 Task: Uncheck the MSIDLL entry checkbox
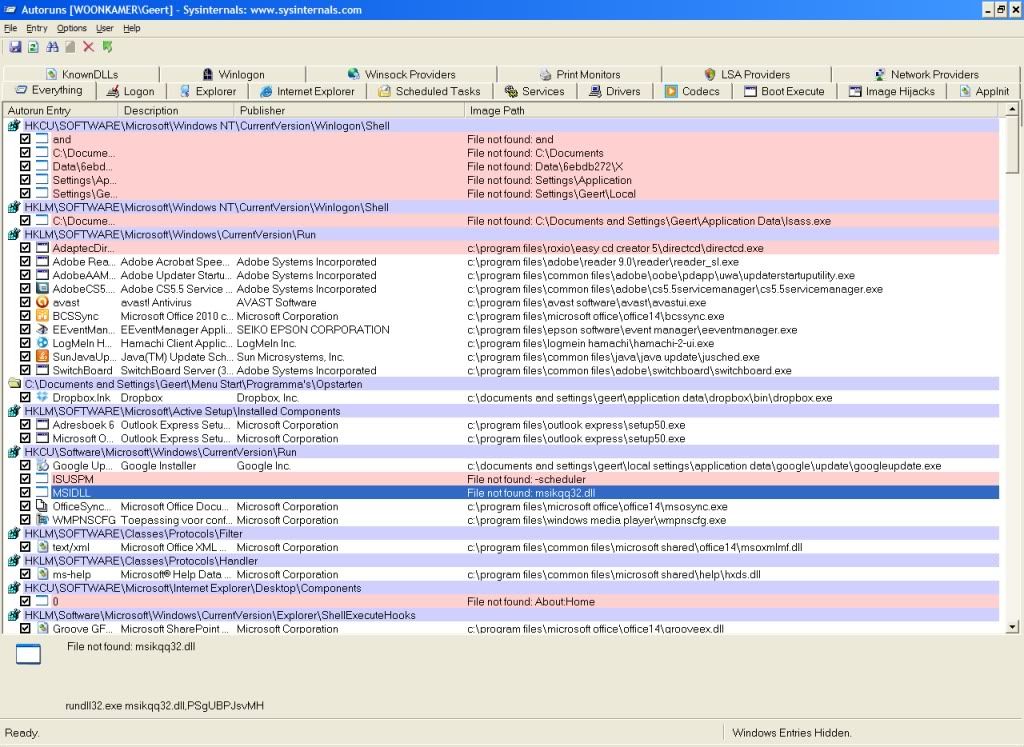pos(25,493)
